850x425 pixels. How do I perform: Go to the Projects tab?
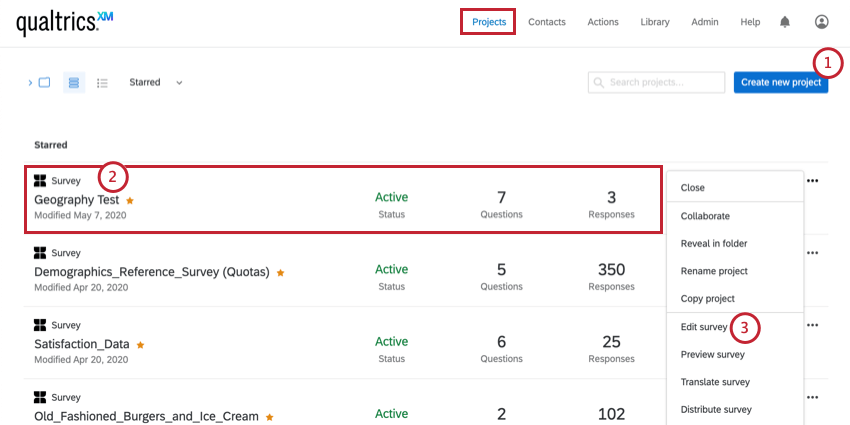click(488, 22)
